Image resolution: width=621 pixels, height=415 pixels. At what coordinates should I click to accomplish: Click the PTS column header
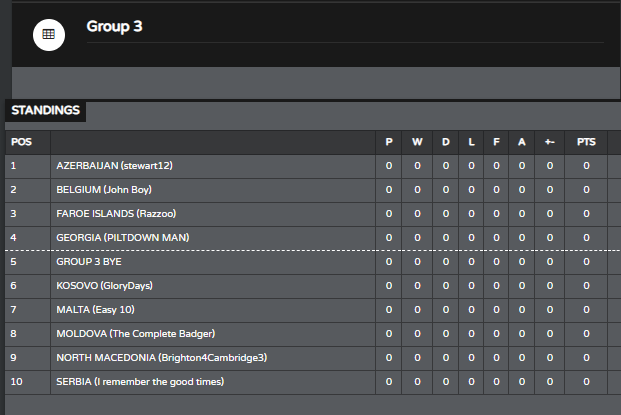[586, 142]
